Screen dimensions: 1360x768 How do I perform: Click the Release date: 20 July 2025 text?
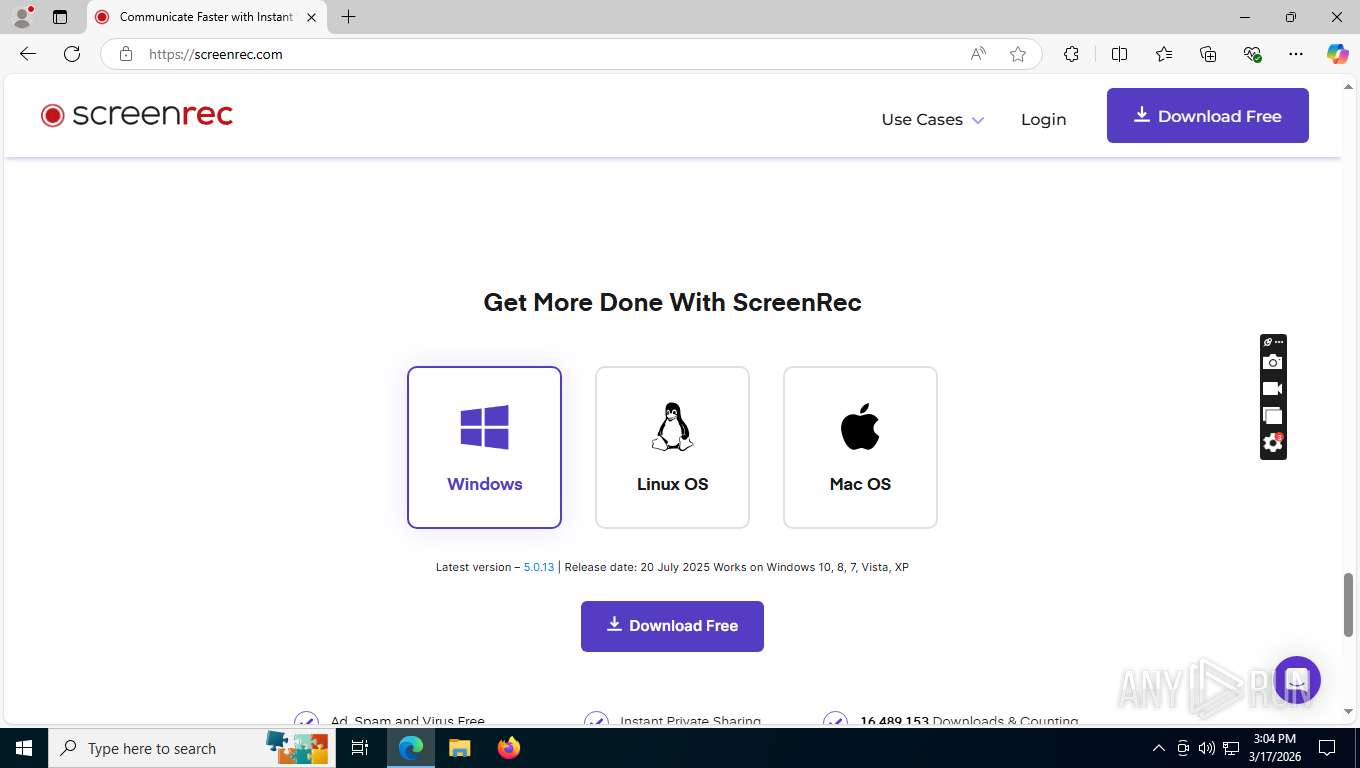pyautogui.click(x=637, y=567)
